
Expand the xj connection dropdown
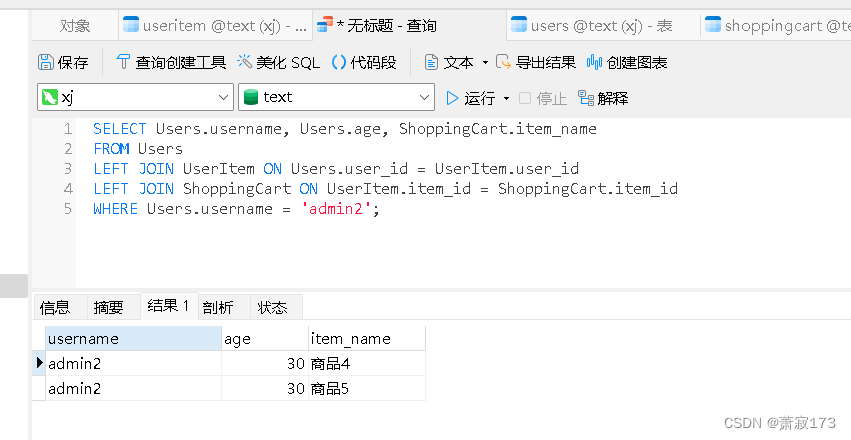223,97
